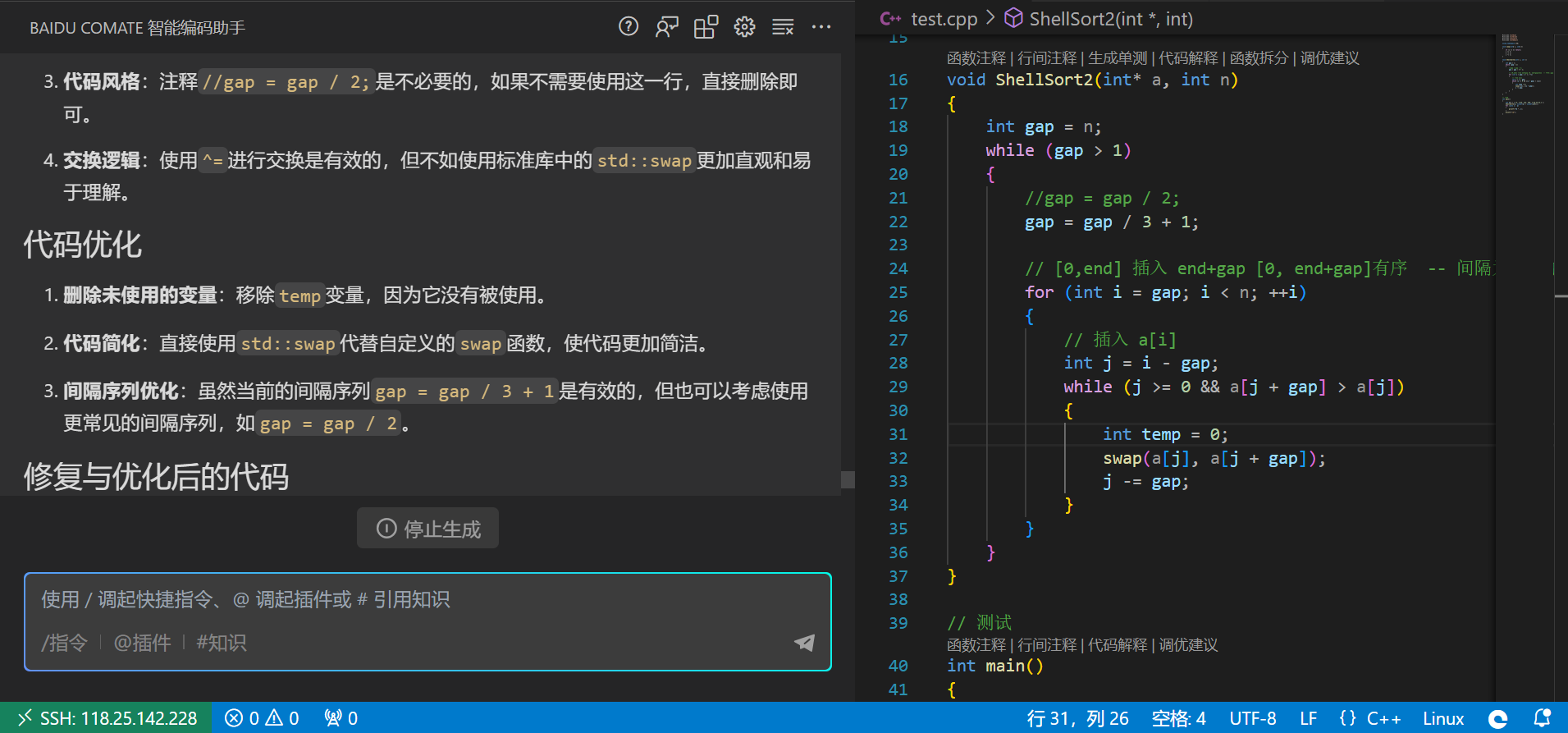Click line number 31 in the gutter
The width and height of the screenshot is (1568, 733).
(898, 434)
